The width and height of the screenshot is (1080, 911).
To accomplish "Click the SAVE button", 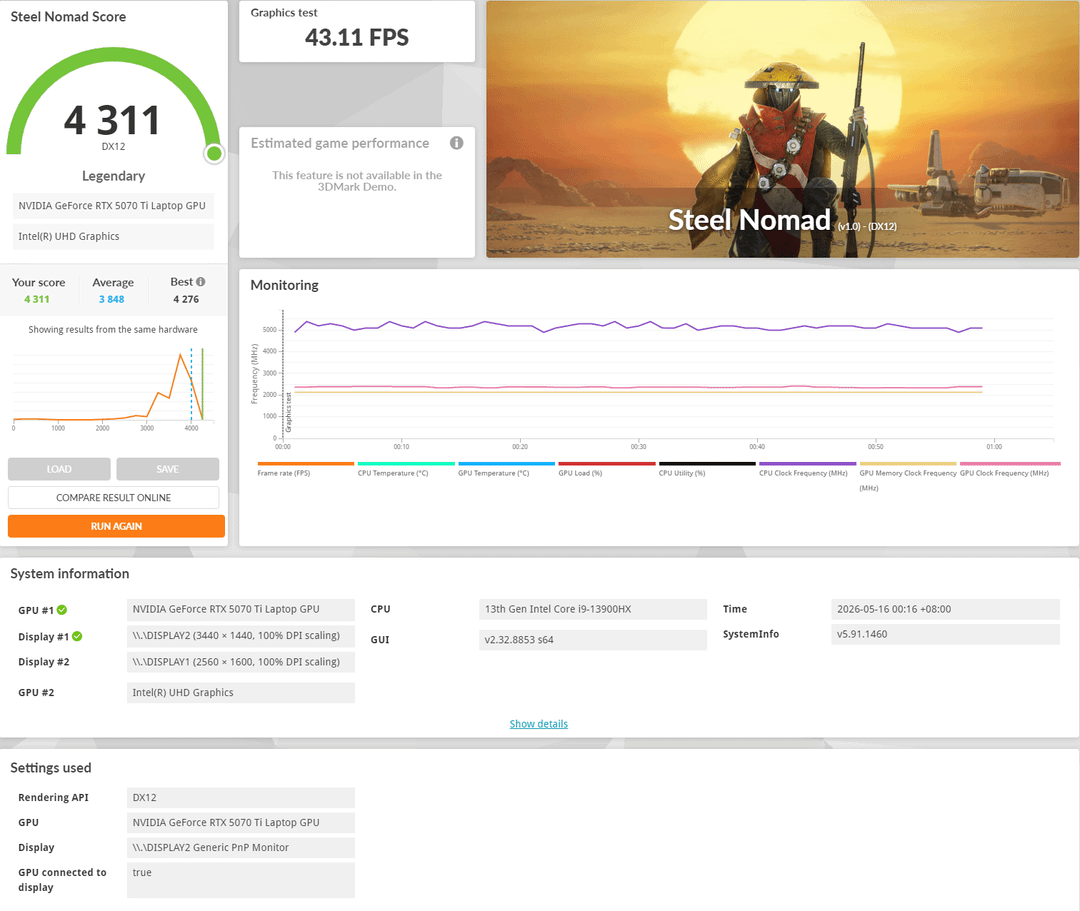I will [167, 469].
